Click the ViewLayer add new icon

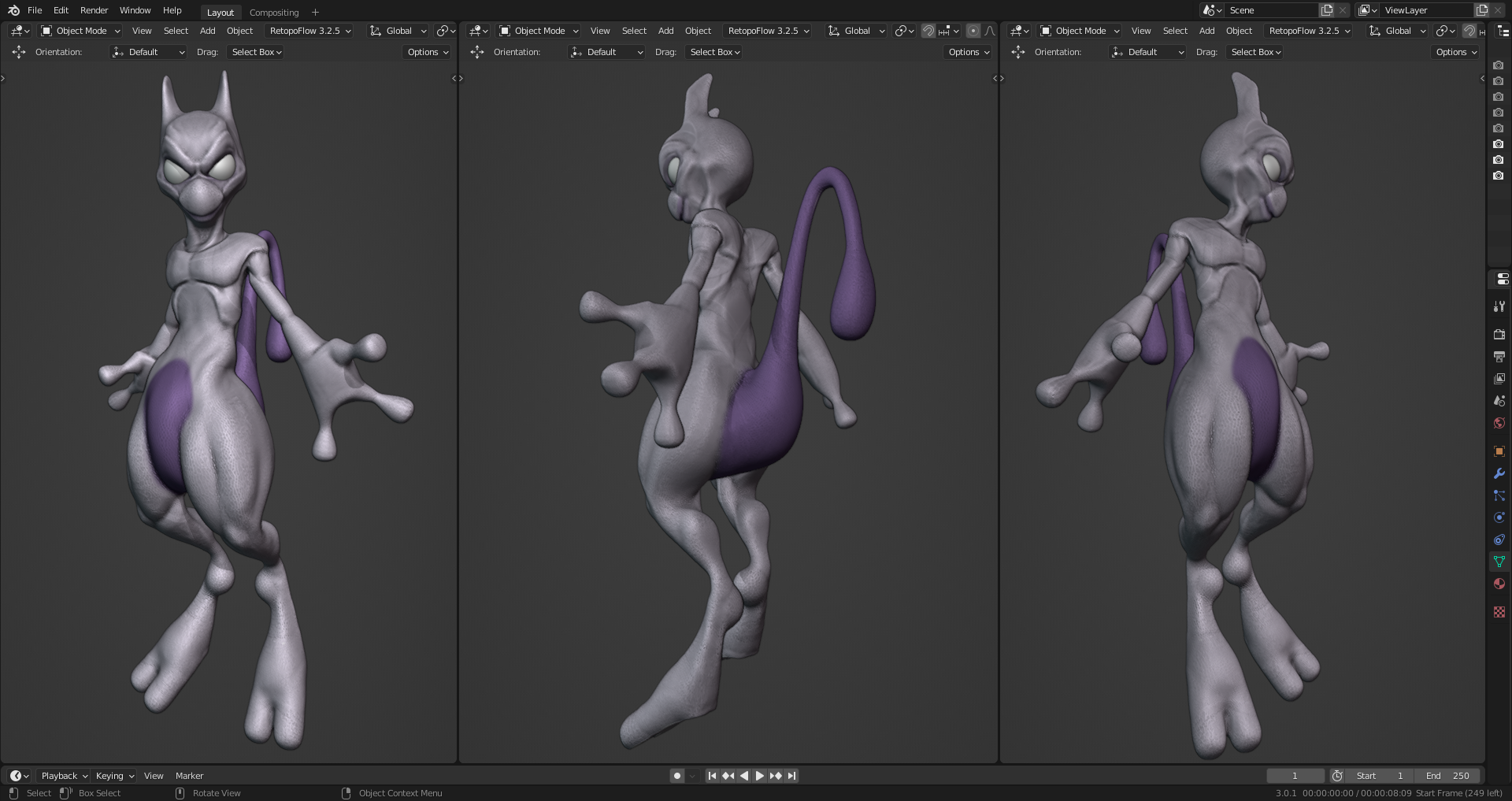pos(1481,10)
